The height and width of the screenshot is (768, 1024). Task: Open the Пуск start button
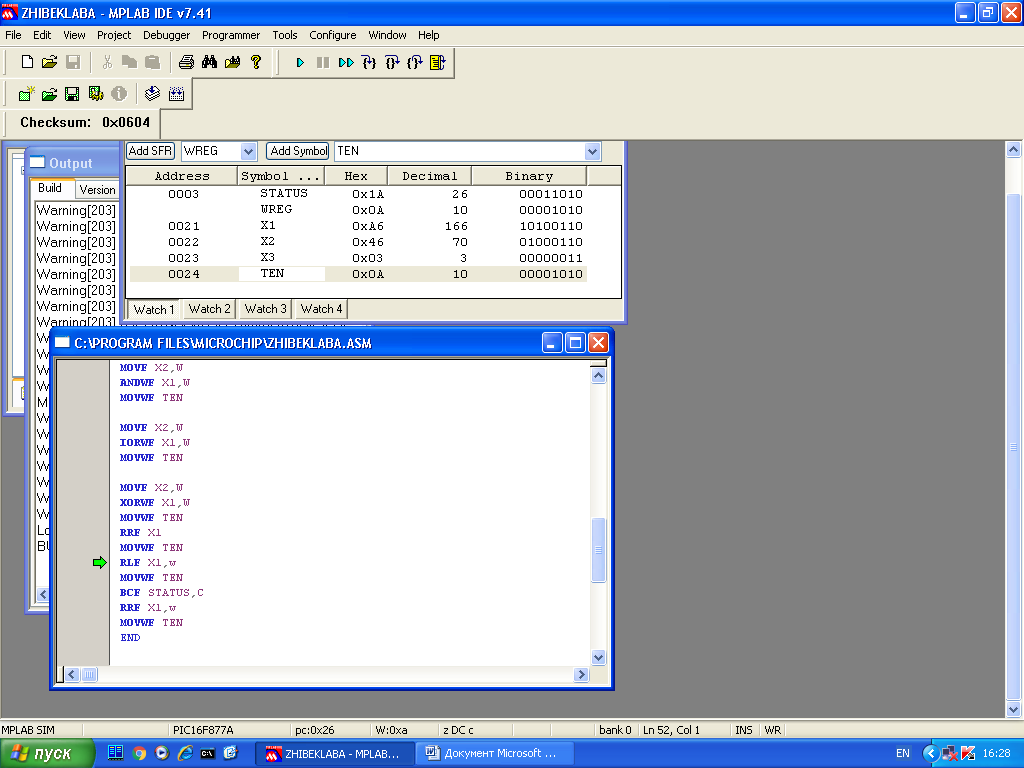pos(47,754)
